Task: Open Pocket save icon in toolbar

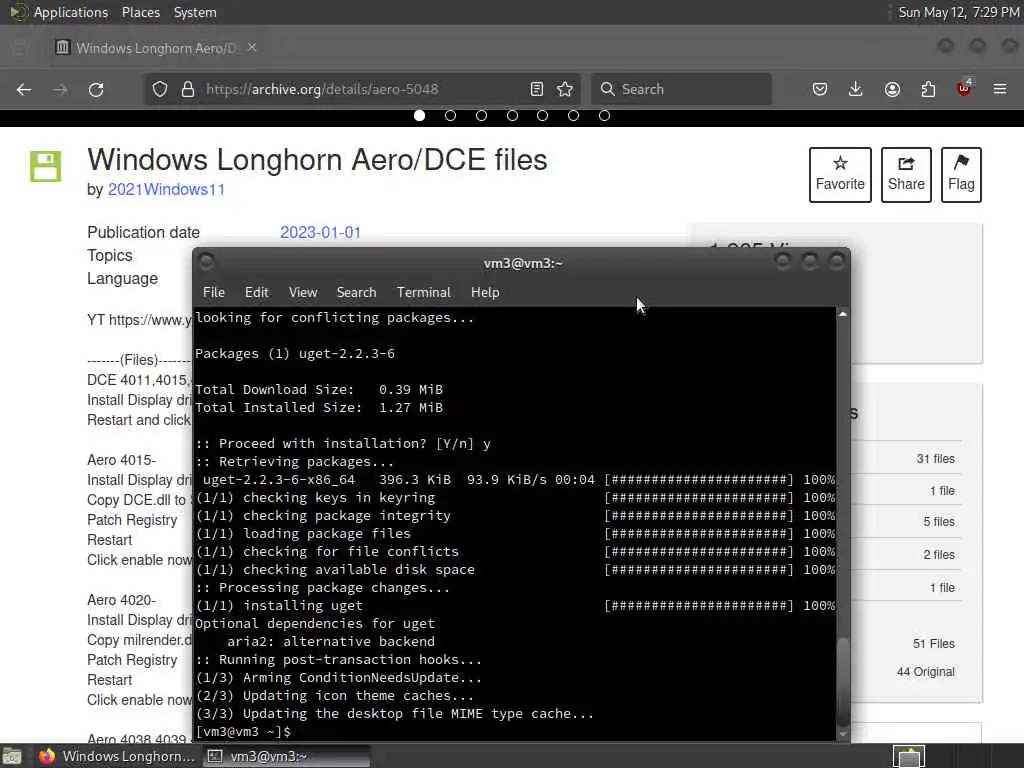Action: [820, 89]
